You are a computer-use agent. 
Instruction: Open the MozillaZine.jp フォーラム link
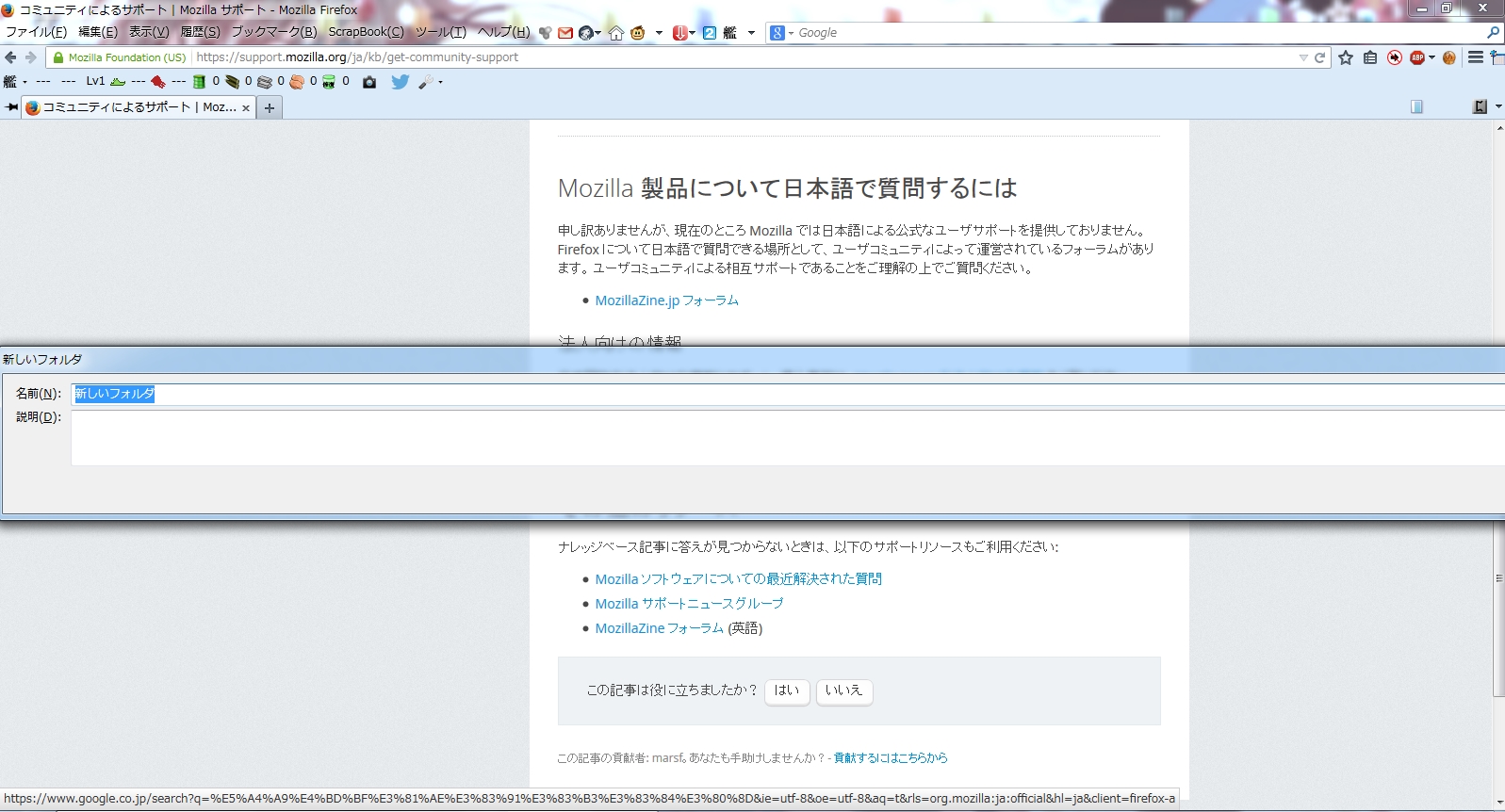(666, 300)
